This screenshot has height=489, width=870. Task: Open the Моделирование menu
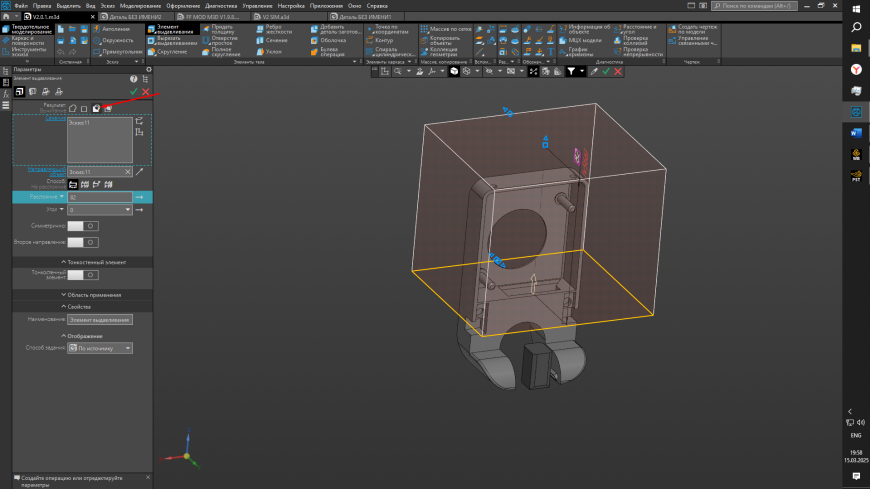click(140, 6)
